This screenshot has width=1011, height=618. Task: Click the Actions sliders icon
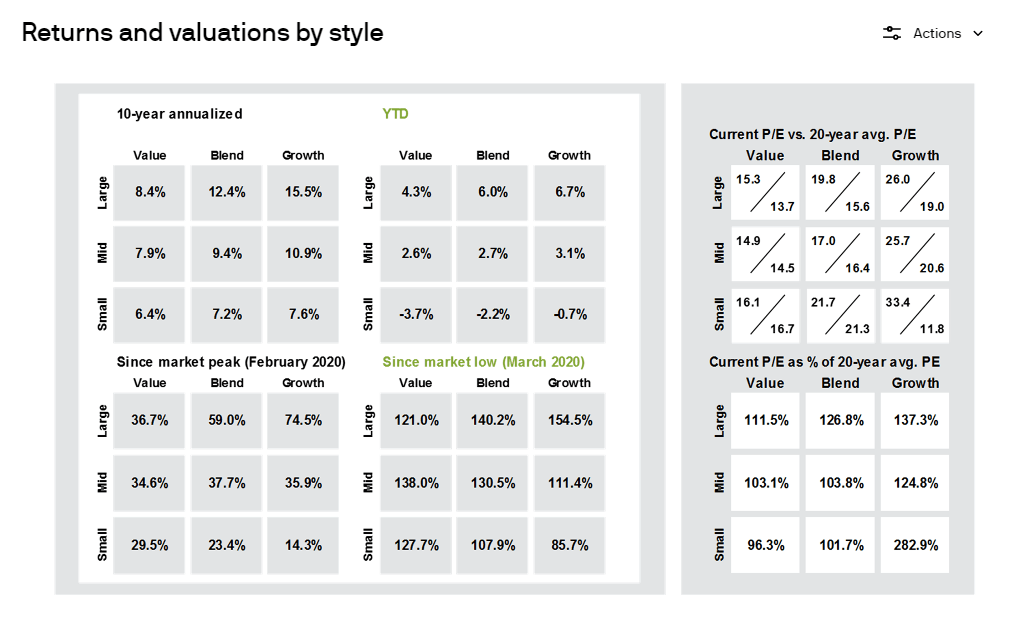891,33
